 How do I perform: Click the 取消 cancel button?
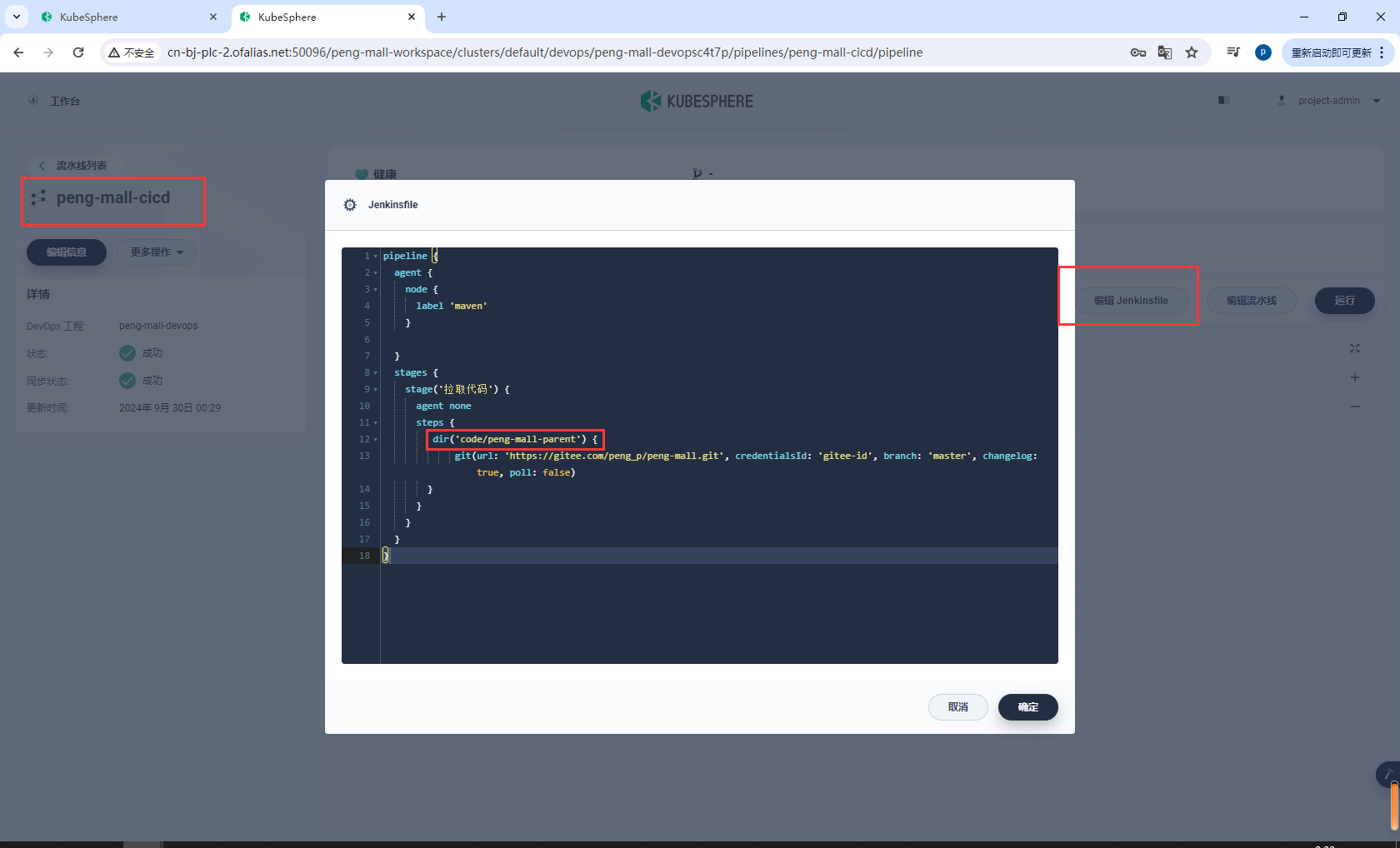coord(958,707)
